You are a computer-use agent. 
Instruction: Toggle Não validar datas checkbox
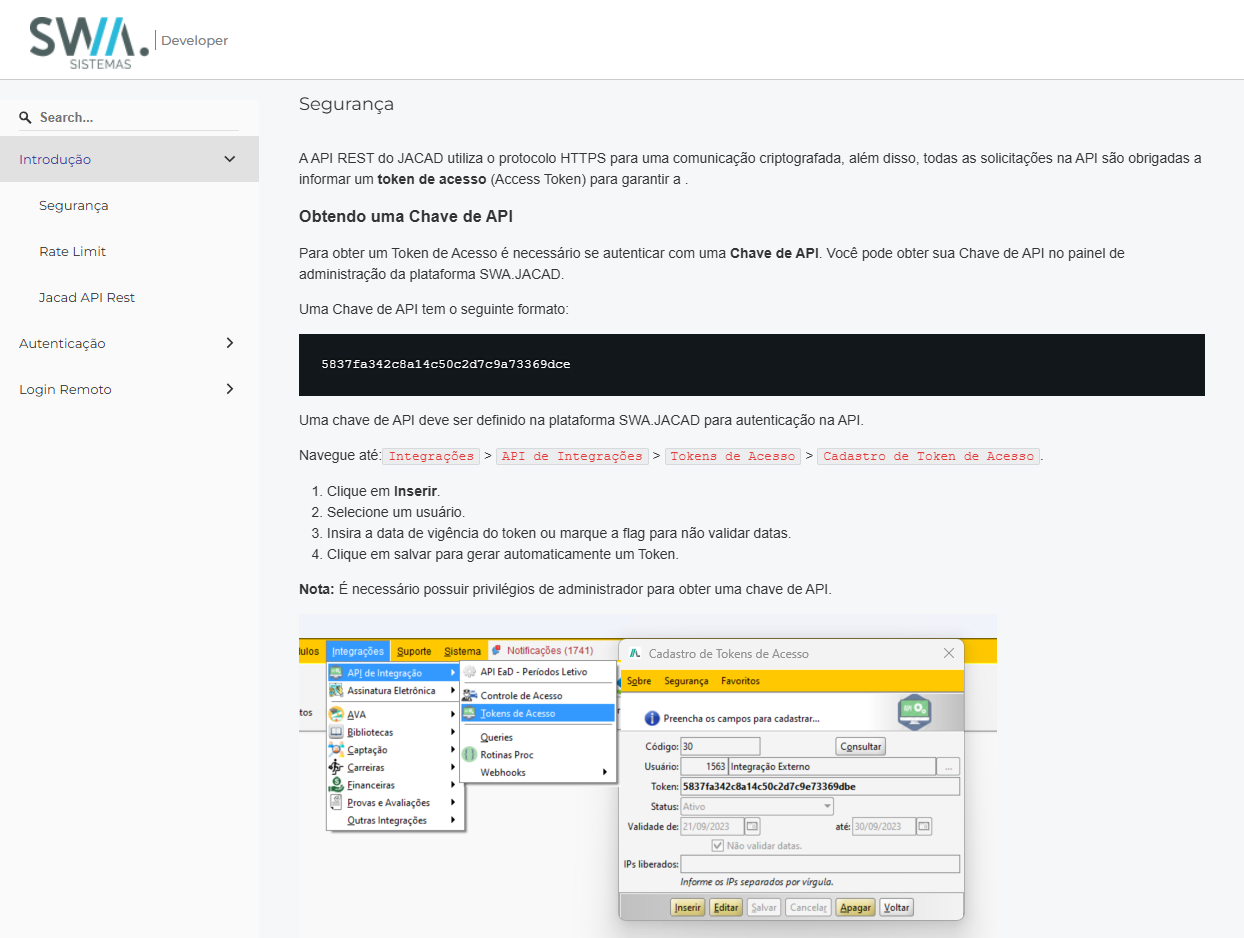pyautogui.click(x=717, y=845)
